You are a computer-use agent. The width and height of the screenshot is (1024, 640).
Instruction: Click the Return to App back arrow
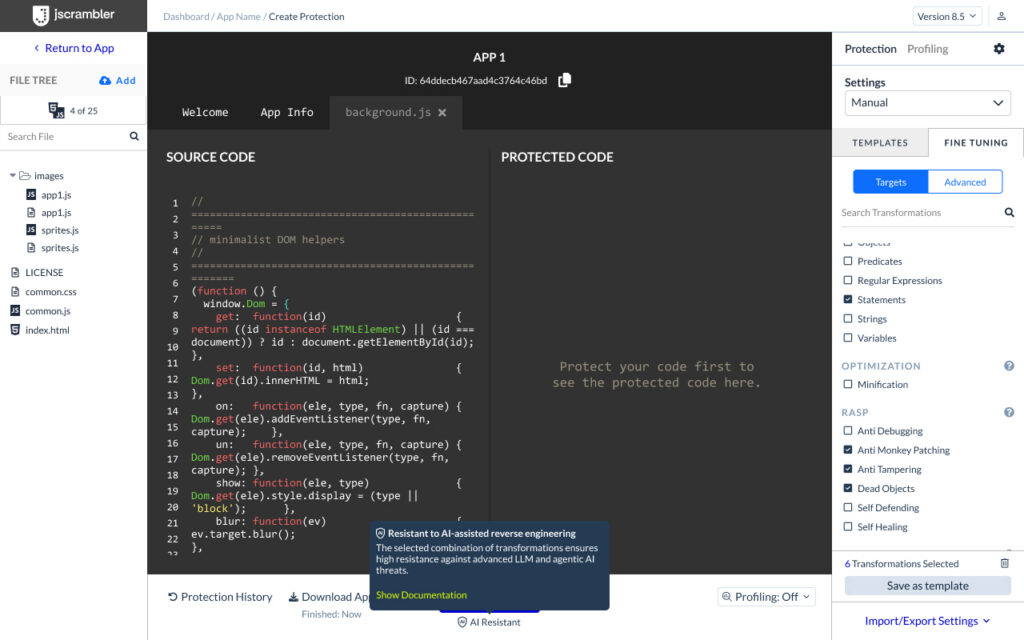point(37,48)
